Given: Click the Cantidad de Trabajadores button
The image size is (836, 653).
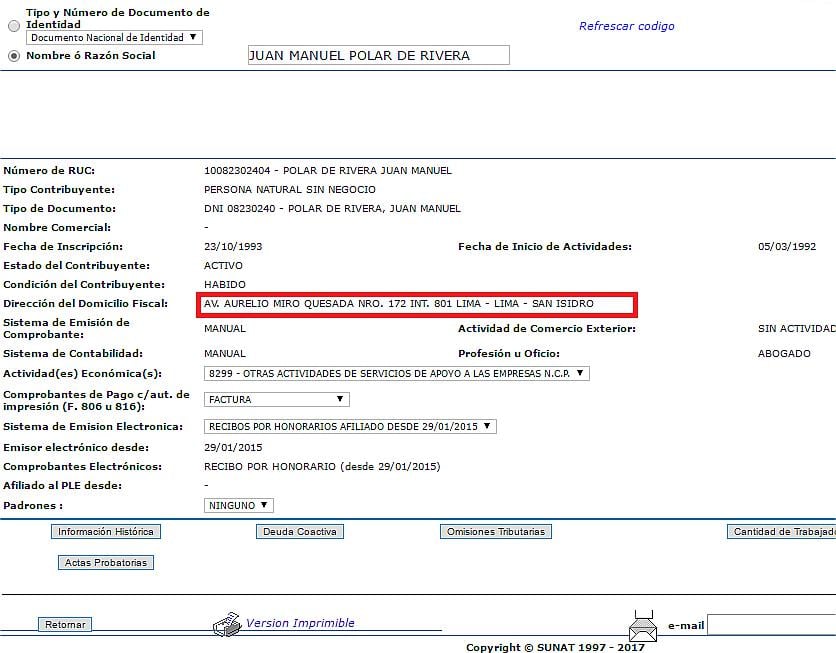Looking at the screenshot, I should pos(781,532).
